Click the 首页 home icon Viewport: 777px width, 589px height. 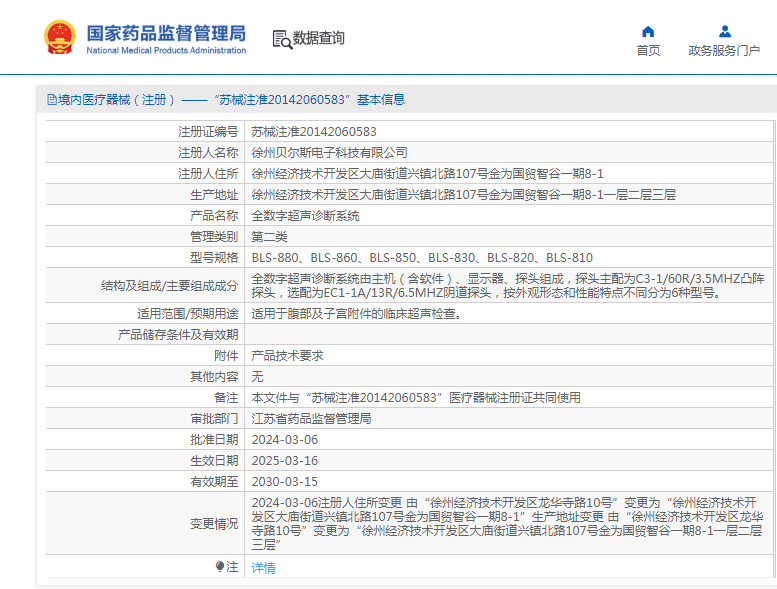648,32
